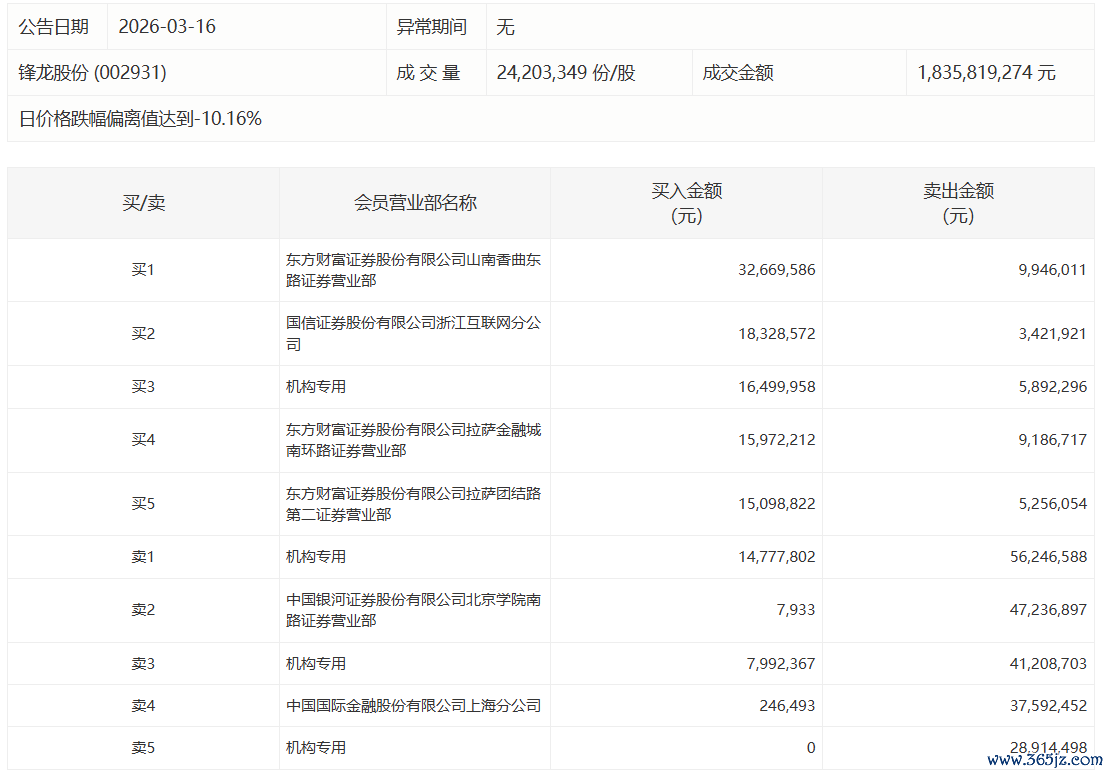Select 机构专用 in the 卖5 row
1110x775 pixels.
click(316, 747)
